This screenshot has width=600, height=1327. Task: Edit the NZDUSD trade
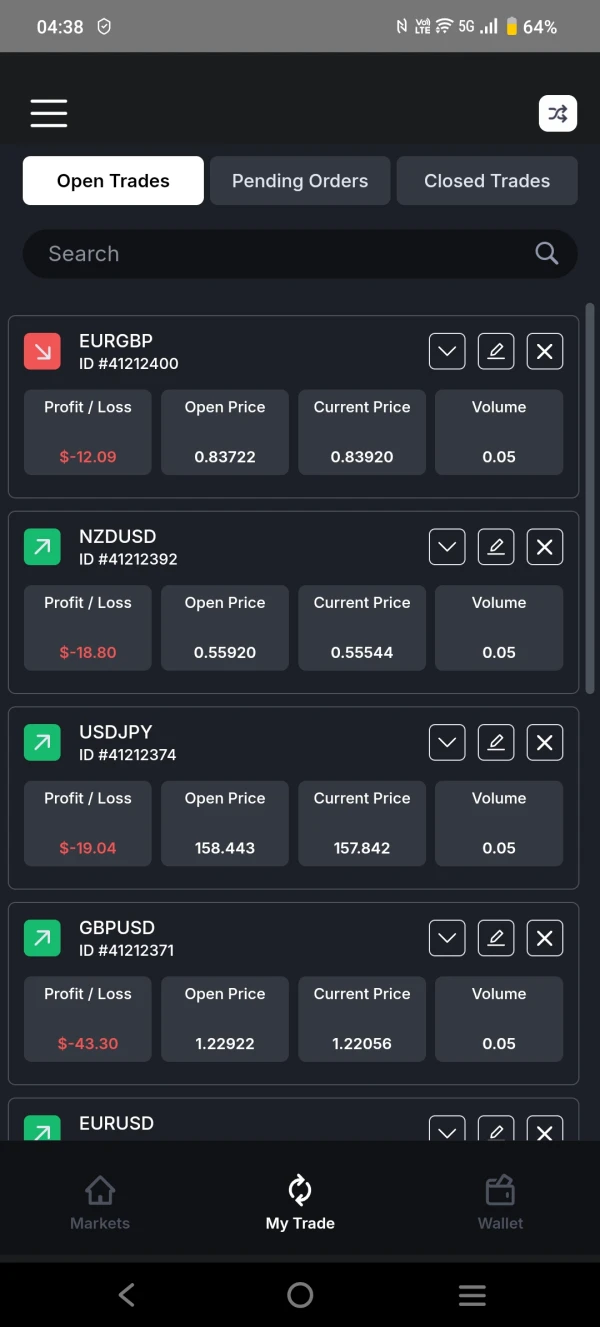(496, 547)
